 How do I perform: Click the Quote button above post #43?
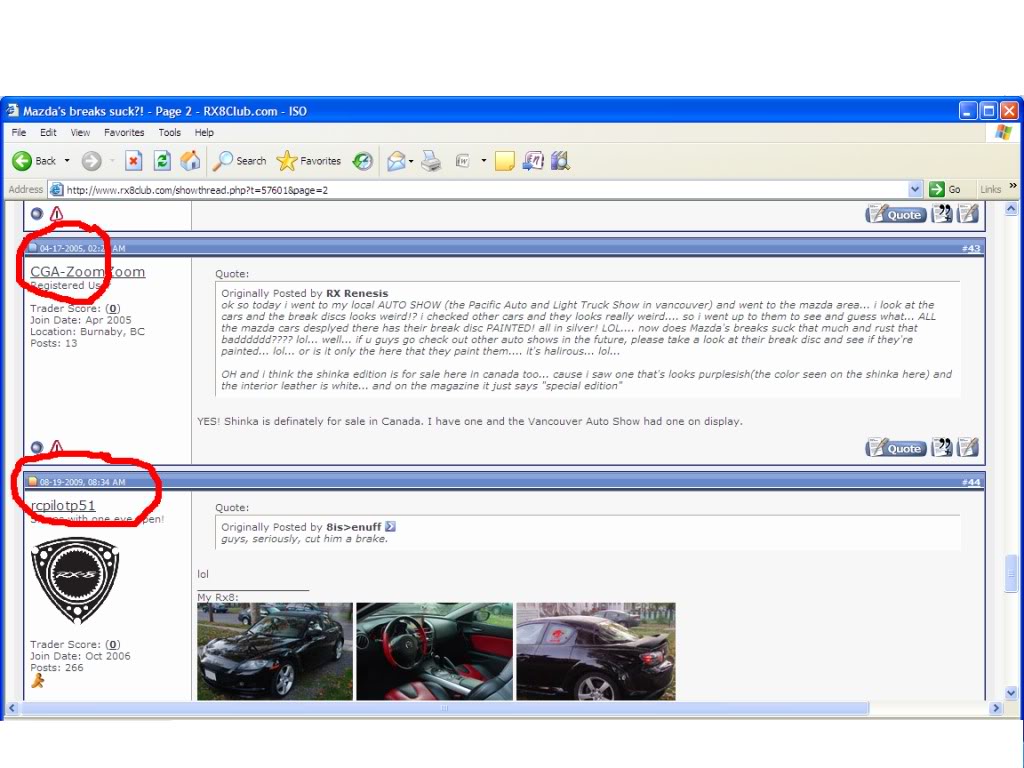896,214
